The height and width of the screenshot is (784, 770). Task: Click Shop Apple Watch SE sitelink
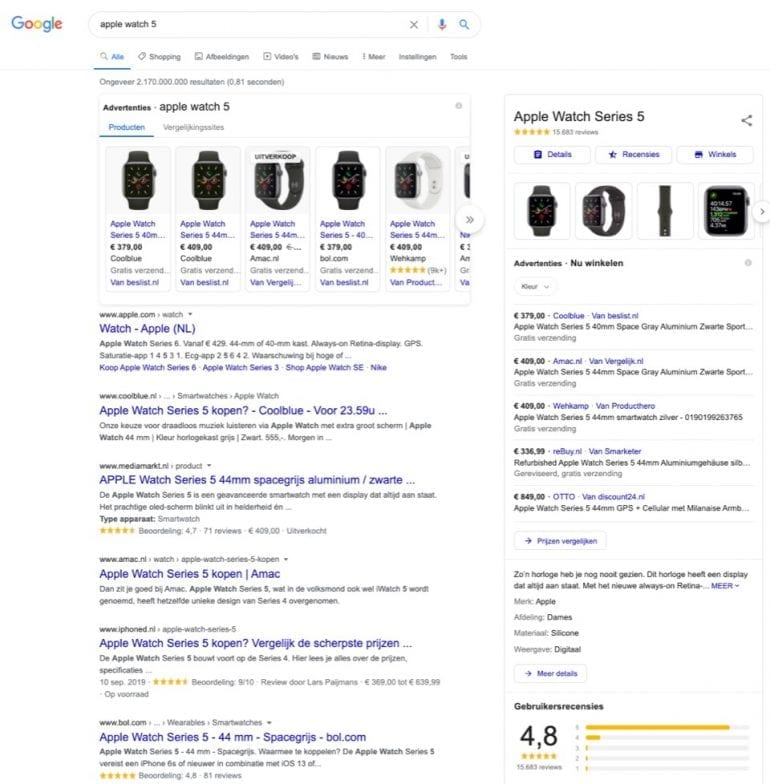[x=324, y=368]
